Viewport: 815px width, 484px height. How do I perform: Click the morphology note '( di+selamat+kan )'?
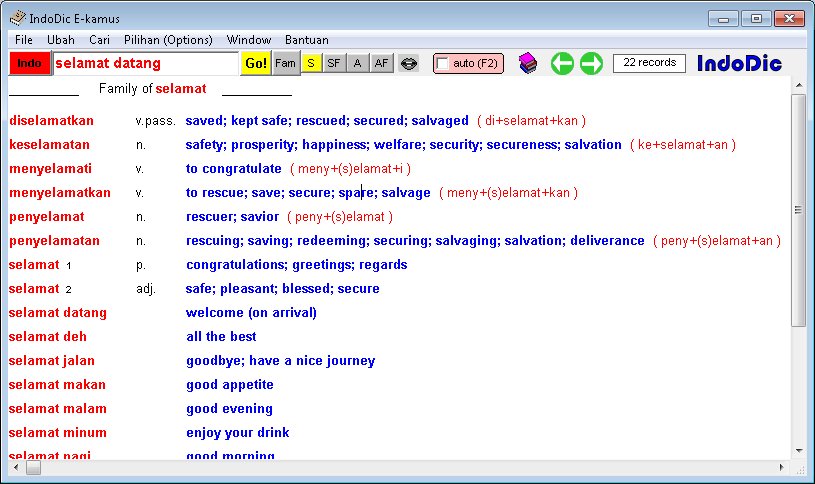click(x=531, y=121)
